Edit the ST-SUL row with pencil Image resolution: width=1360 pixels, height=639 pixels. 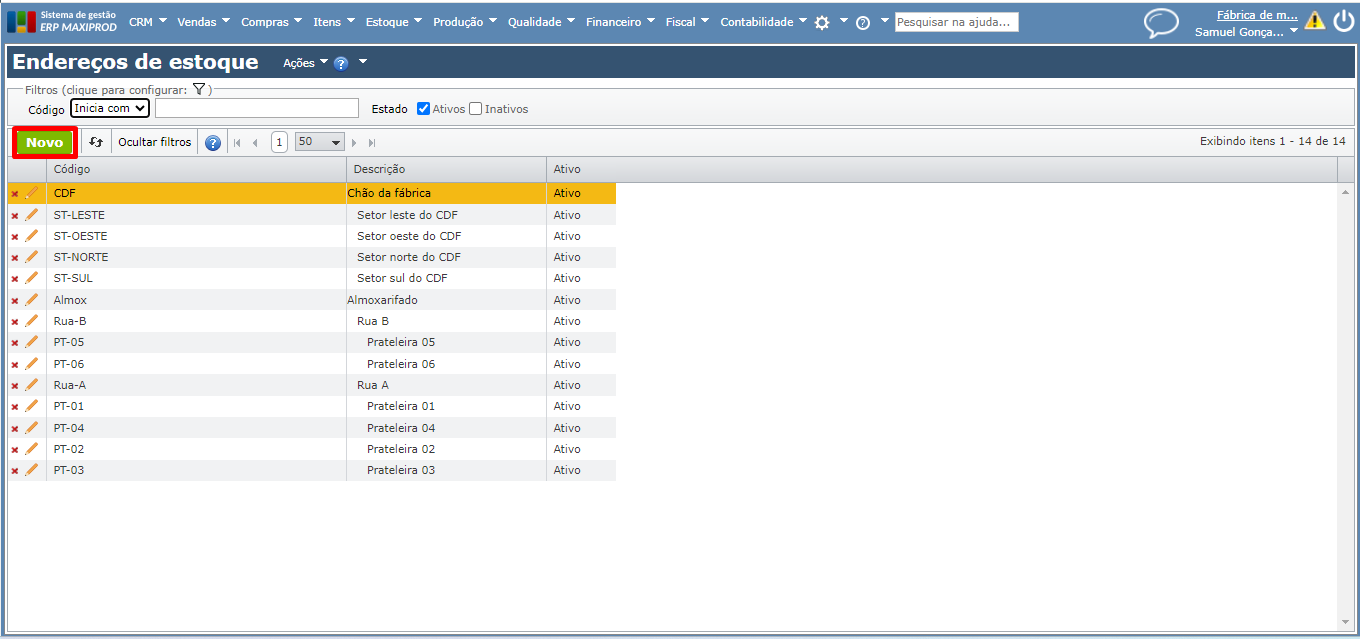[x=32, y=278]
